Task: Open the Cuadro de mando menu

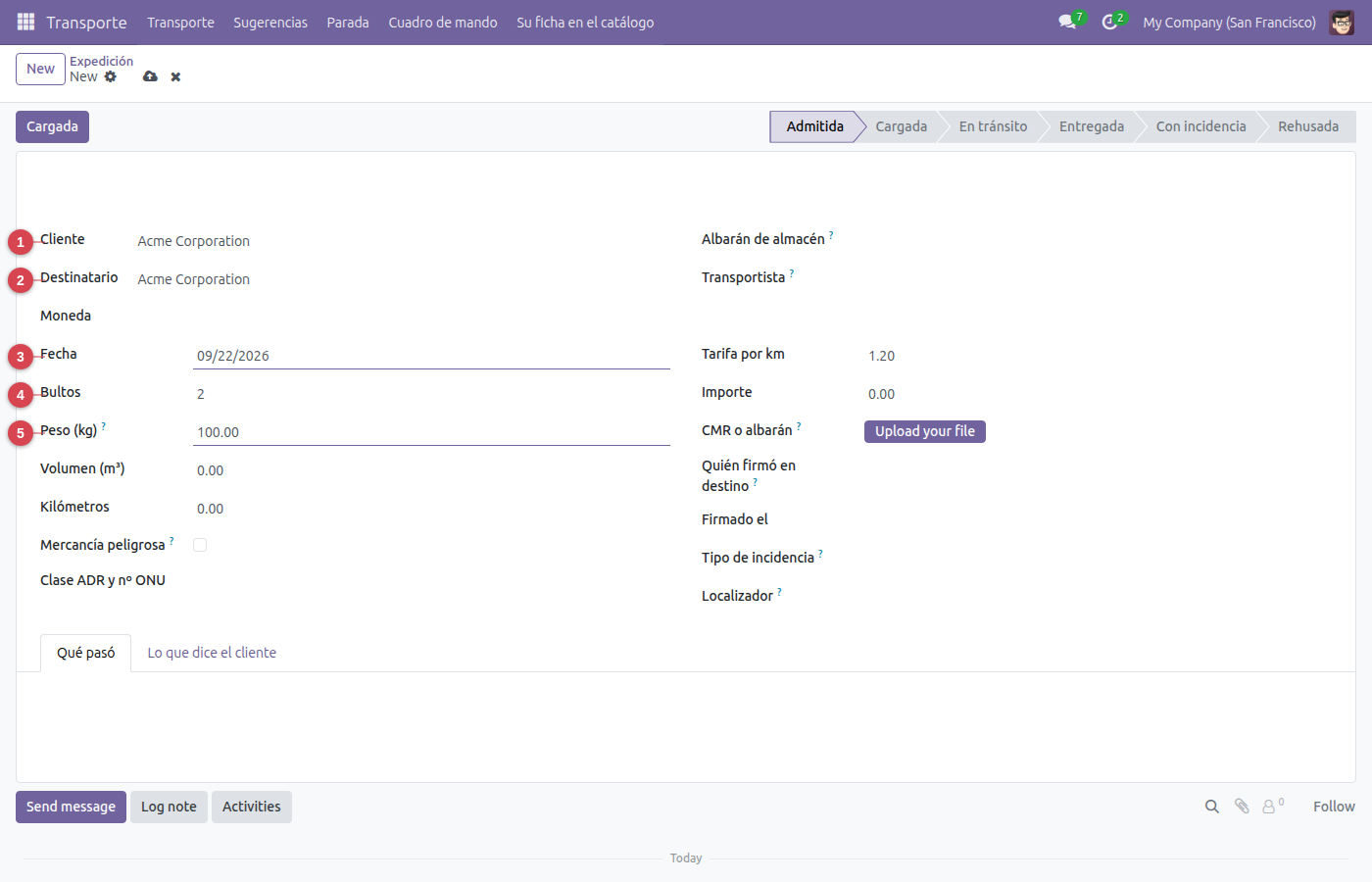Action: [x=443, y=22]
